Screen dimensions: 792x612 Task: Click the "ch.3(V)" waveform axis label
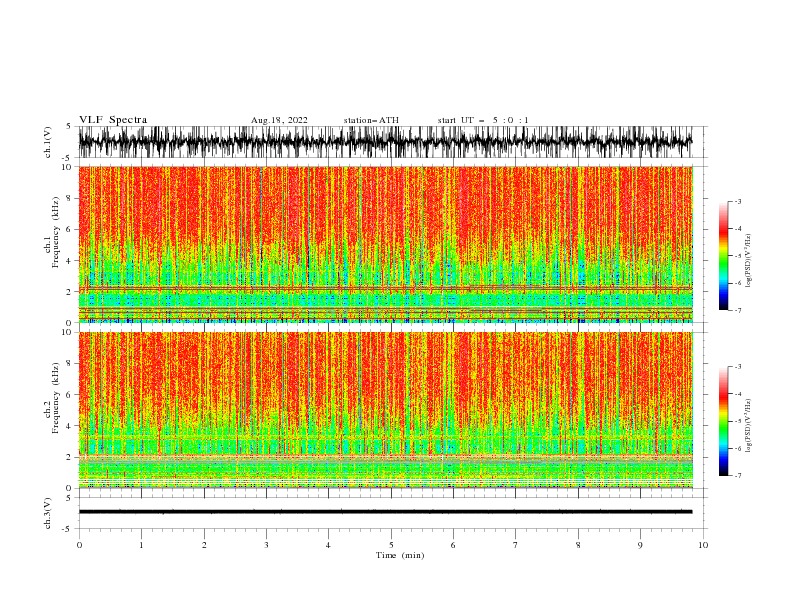tap(48, 513)
